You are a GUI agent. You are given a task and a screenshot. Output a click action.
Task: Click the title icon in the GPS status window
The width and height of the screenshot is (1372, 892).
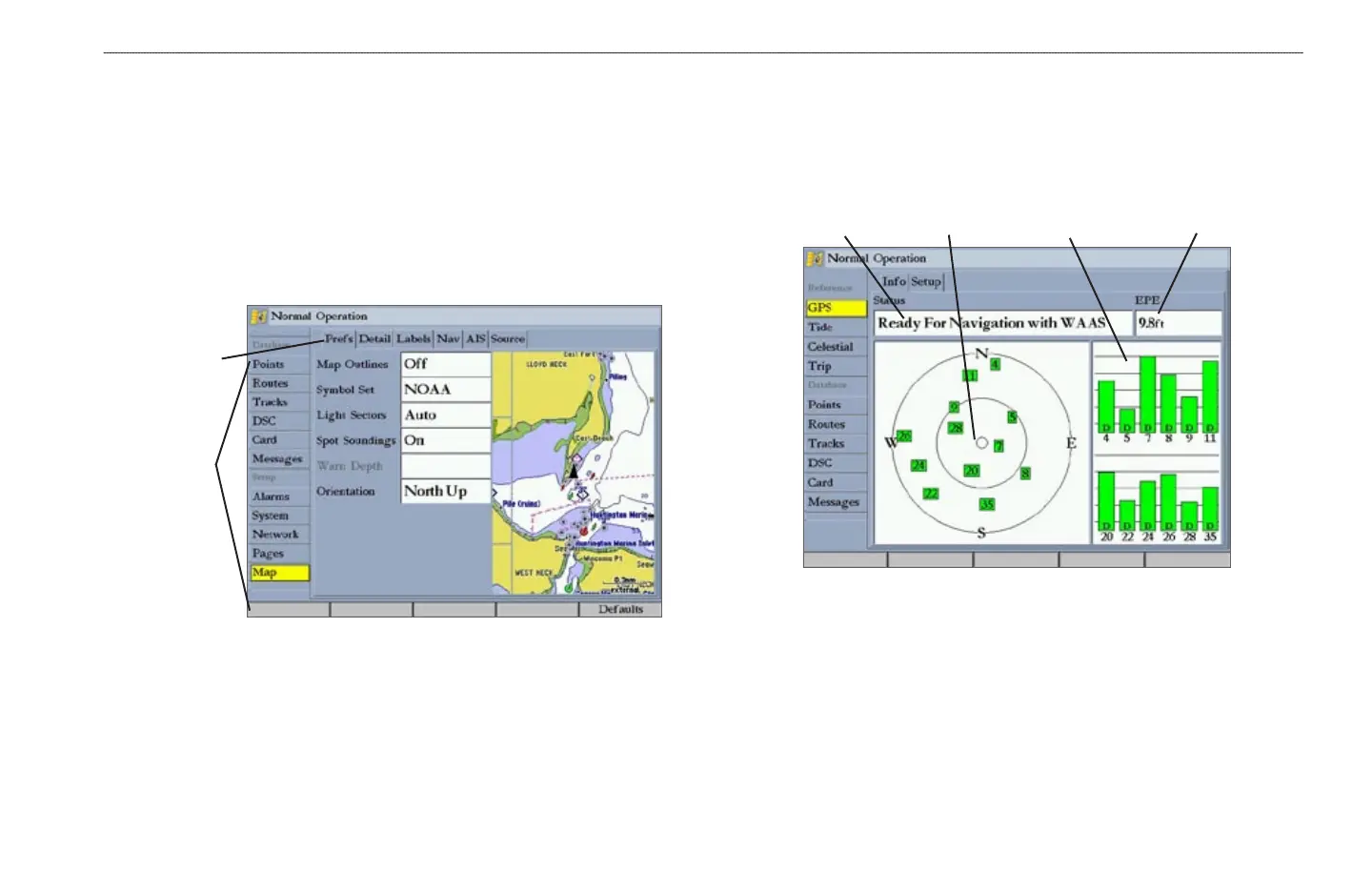pyautogui.click(x=815, y=258)
